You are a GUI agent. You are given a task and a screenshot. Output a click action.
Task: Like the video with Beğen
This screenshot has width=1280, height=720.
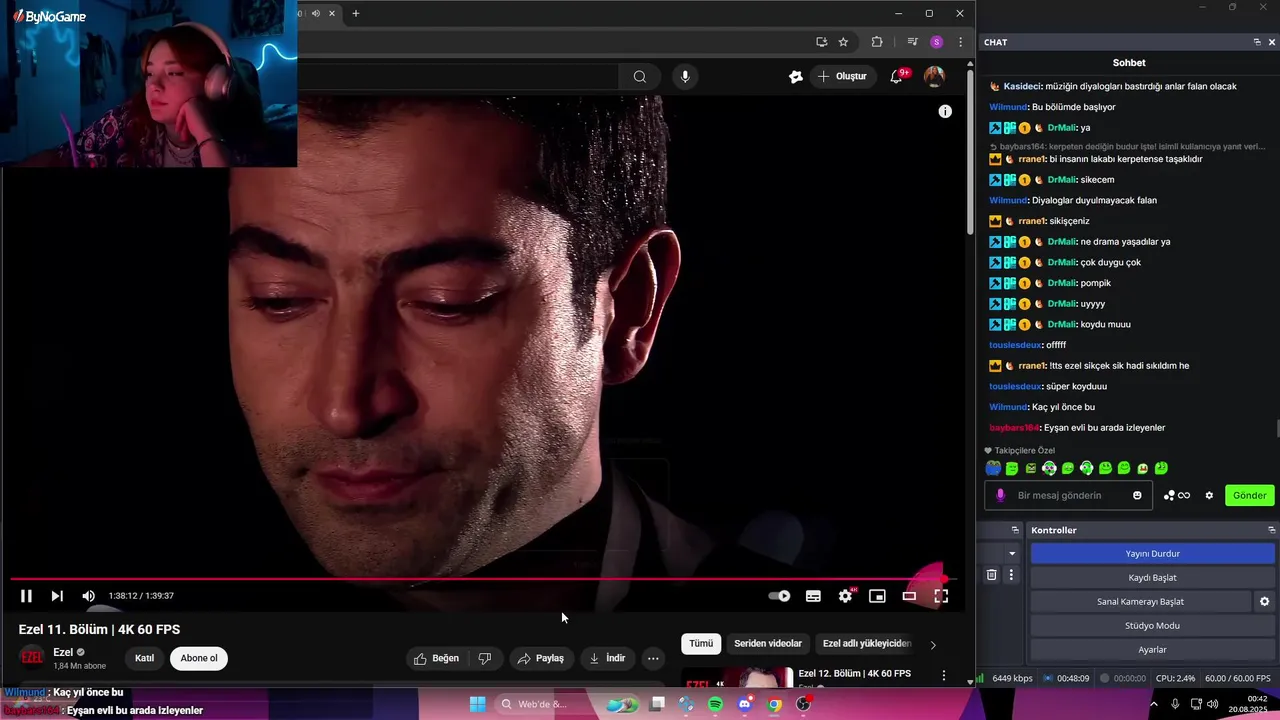click(436, 658)
